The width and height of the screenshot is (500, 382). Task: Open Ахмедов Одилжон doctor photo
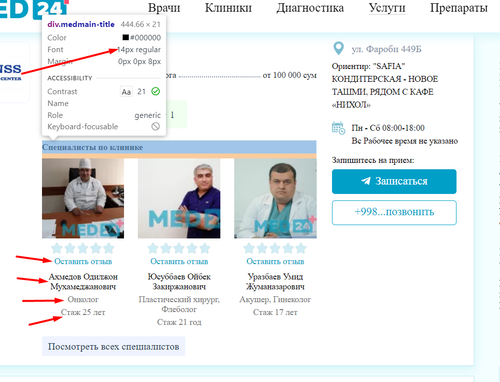[x=83, y=198]
